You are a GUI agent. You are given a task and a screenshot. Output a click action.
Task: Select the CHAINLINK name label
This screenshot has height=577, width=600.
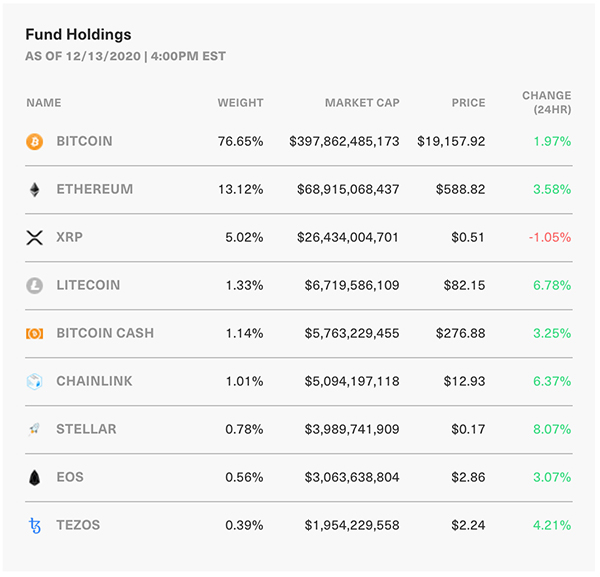point(94,381)
